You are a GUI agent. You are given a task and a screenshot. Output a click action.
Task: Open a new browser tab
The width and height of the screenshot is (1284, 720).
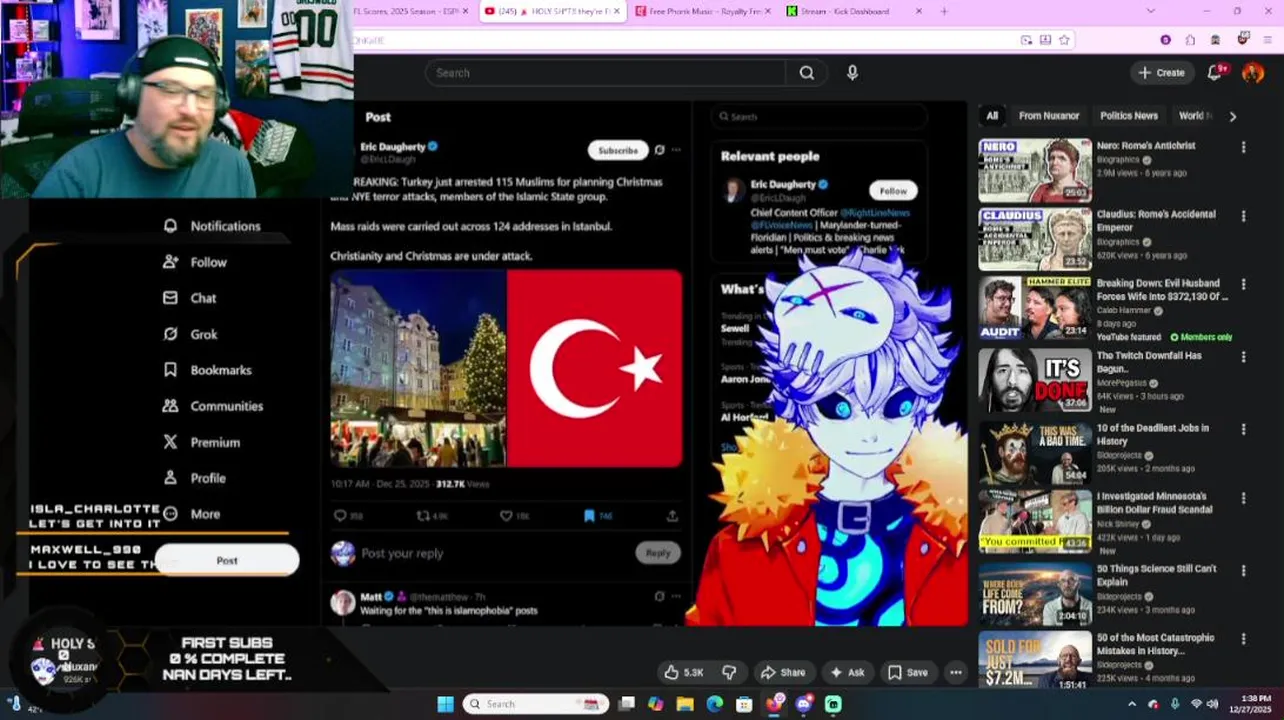point(944,11)
